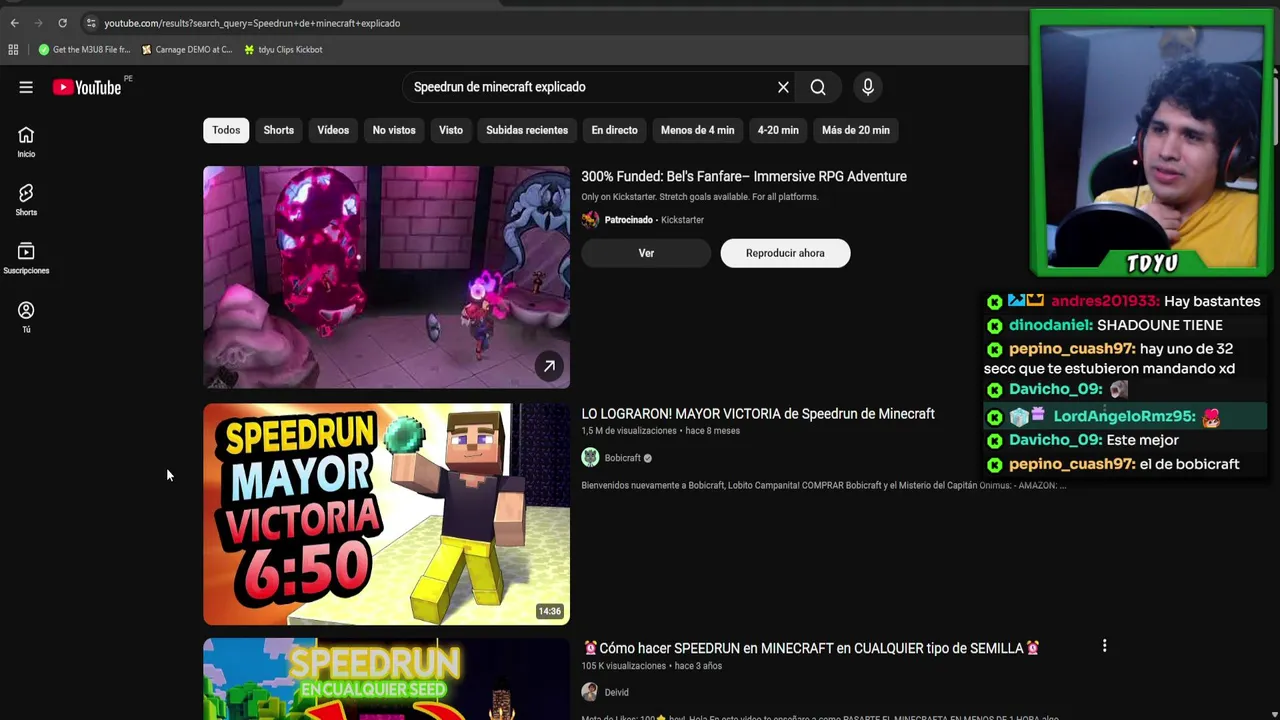1280x720 pixels.
Task: Start voice search with microphone icon
Action: coord(868,87)
